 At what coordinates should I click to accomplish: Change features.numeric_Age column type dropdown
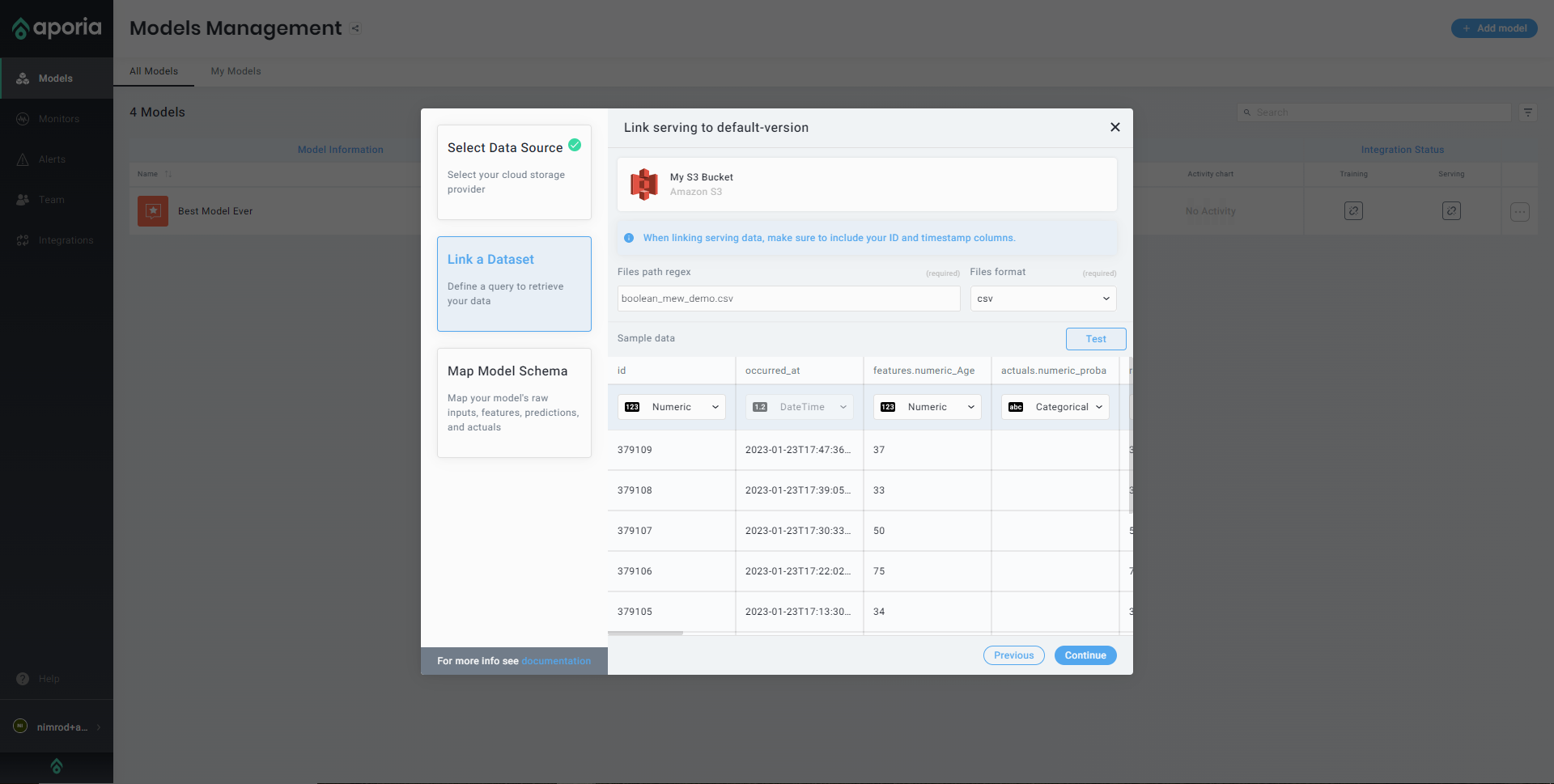click(927, 407)
